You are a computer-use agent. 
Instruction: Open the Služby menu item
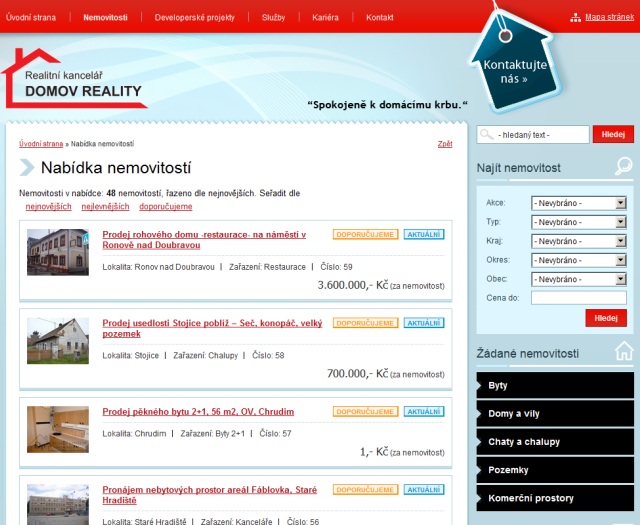pos(273,18)
